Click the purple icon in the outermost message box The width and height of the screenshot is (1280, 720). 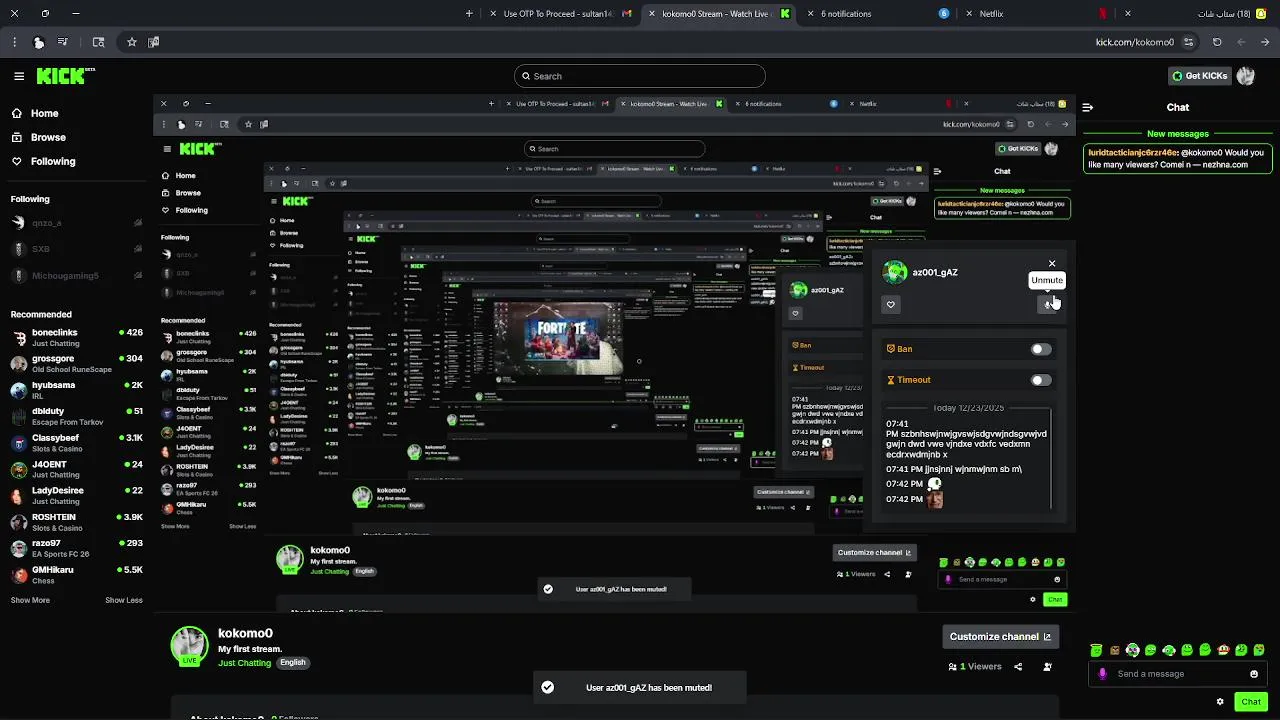coord(1103,674)
